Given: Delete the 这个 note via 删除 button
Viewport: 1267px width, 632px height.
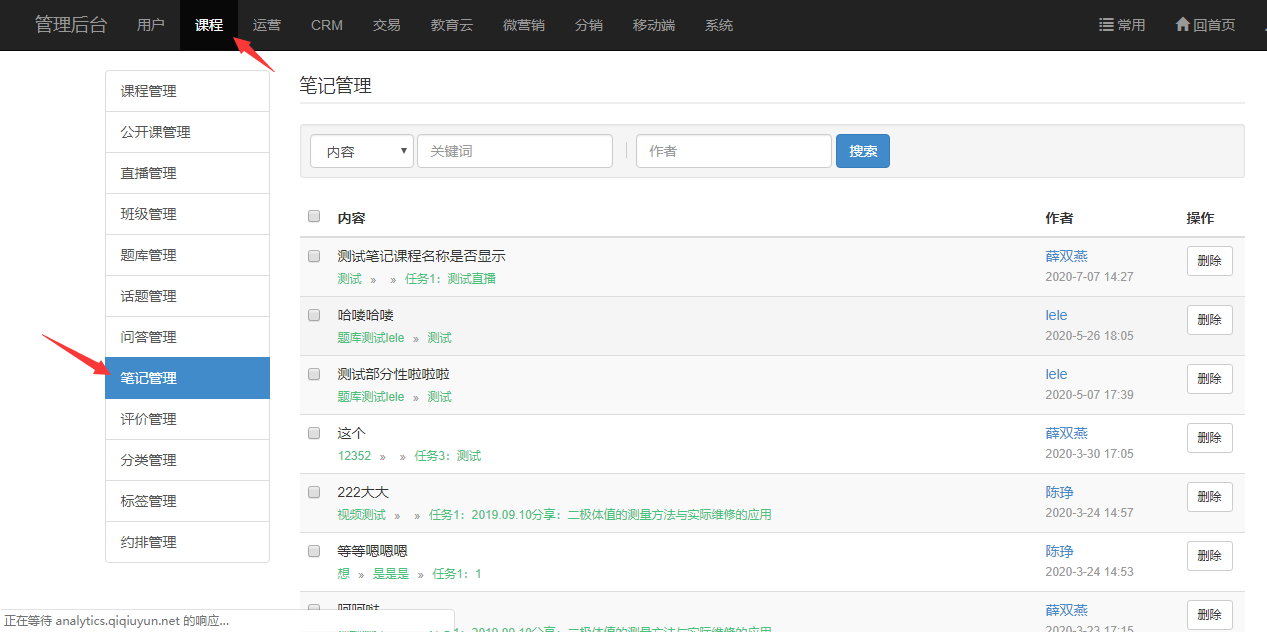Looking at the screenshot, I should click(1209, 438).
